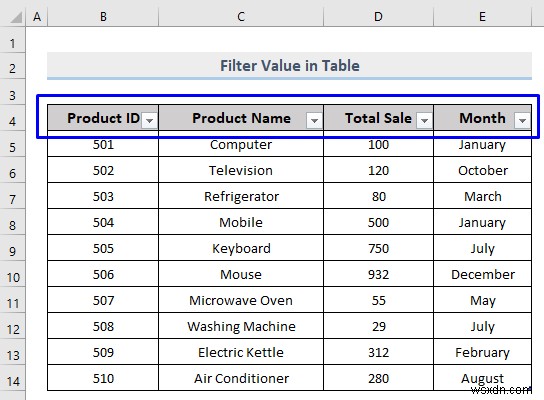Click the December month cell
This screenshot has width=544, height=400.
(482, 274)
